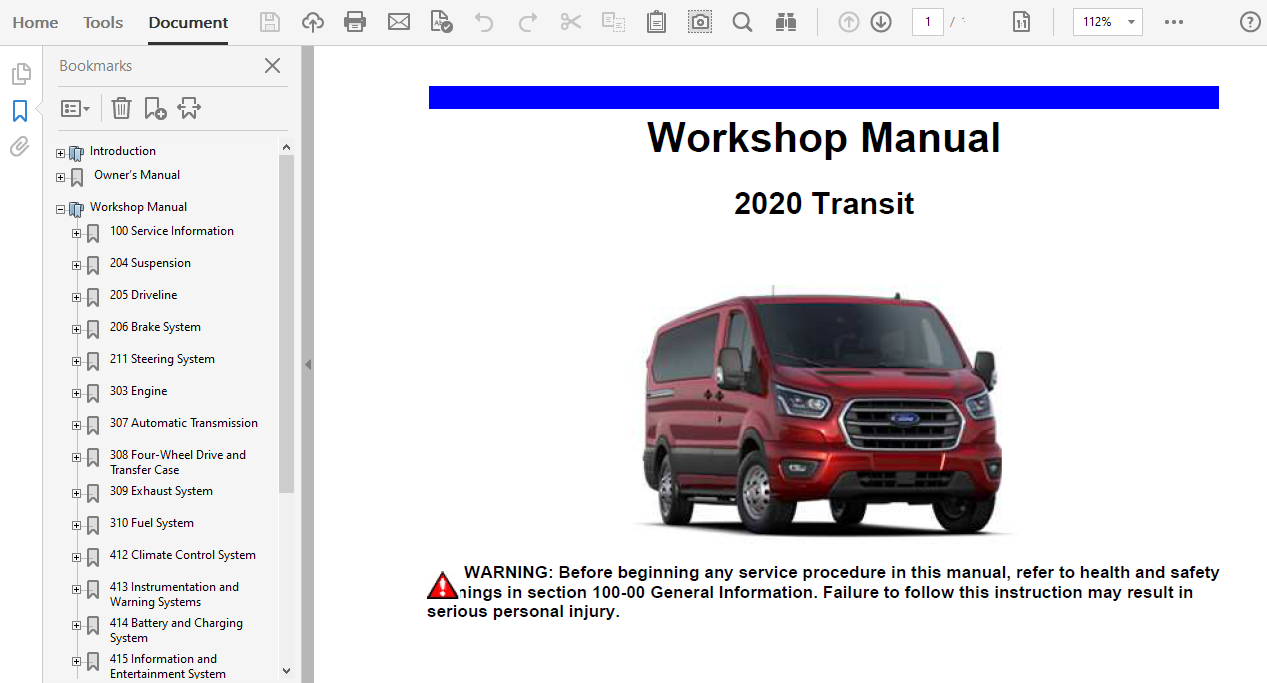Select the Take a Snapshot tool
1267x683 pixels.
click(700, 22)
